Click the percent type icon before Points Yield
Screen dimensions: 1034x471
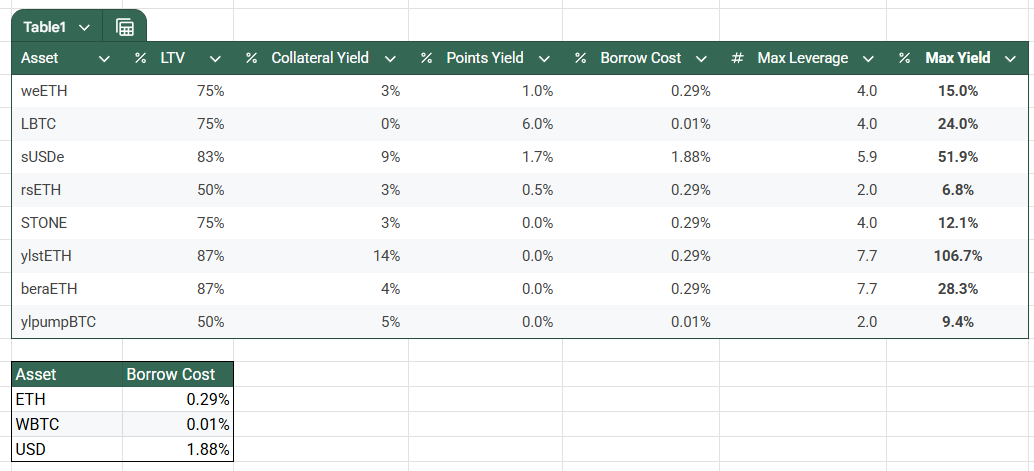click(x=427, y=58)
